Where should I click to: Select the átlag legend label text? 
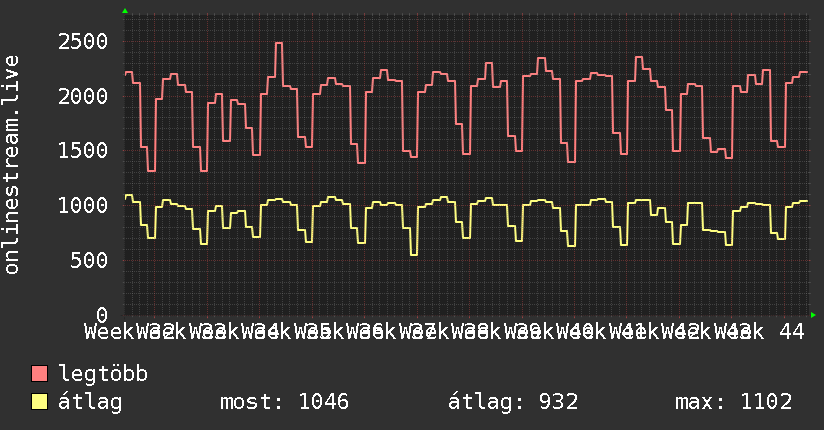90,402
